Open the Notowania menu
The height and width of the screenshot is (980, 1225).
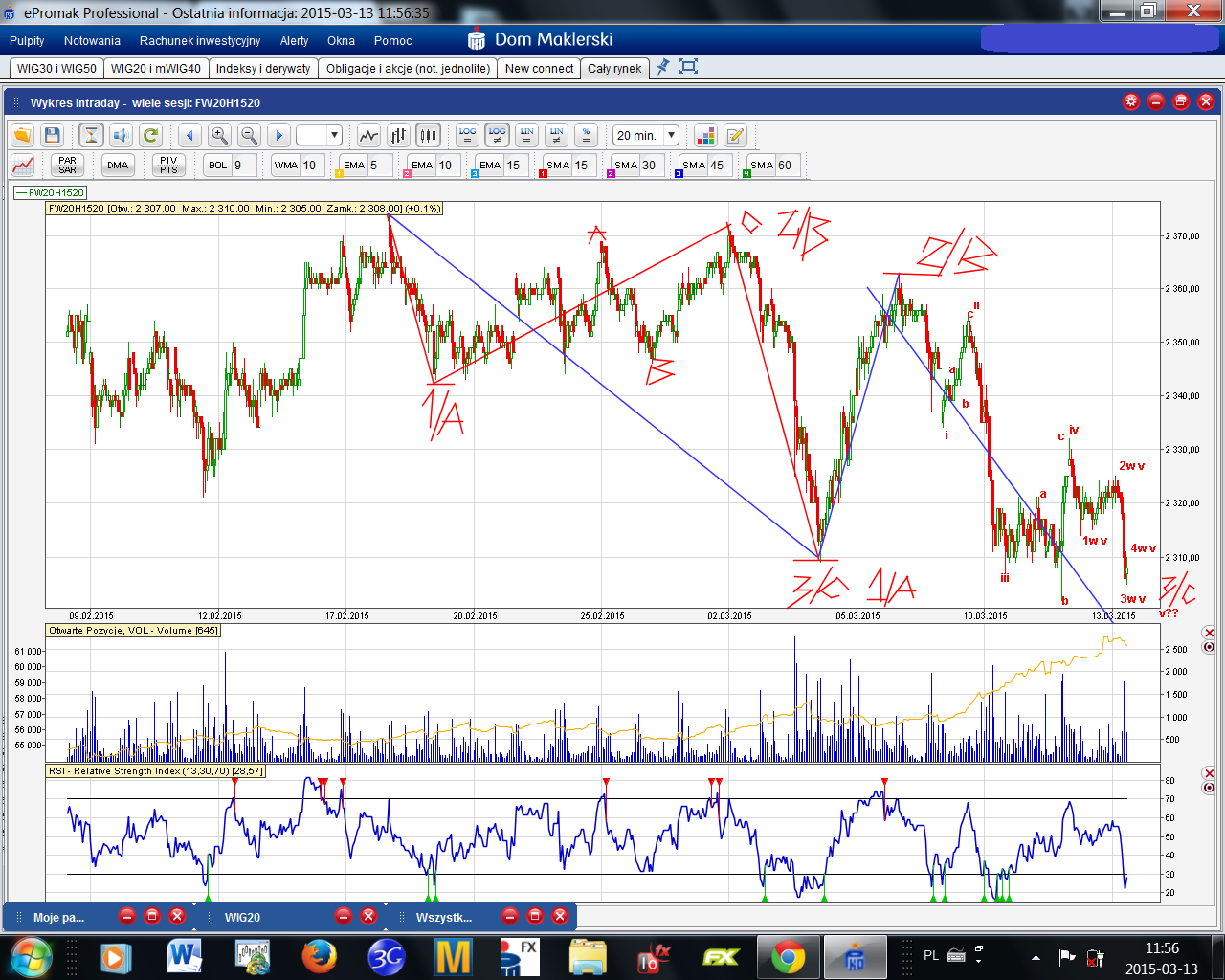click(92, 41)
